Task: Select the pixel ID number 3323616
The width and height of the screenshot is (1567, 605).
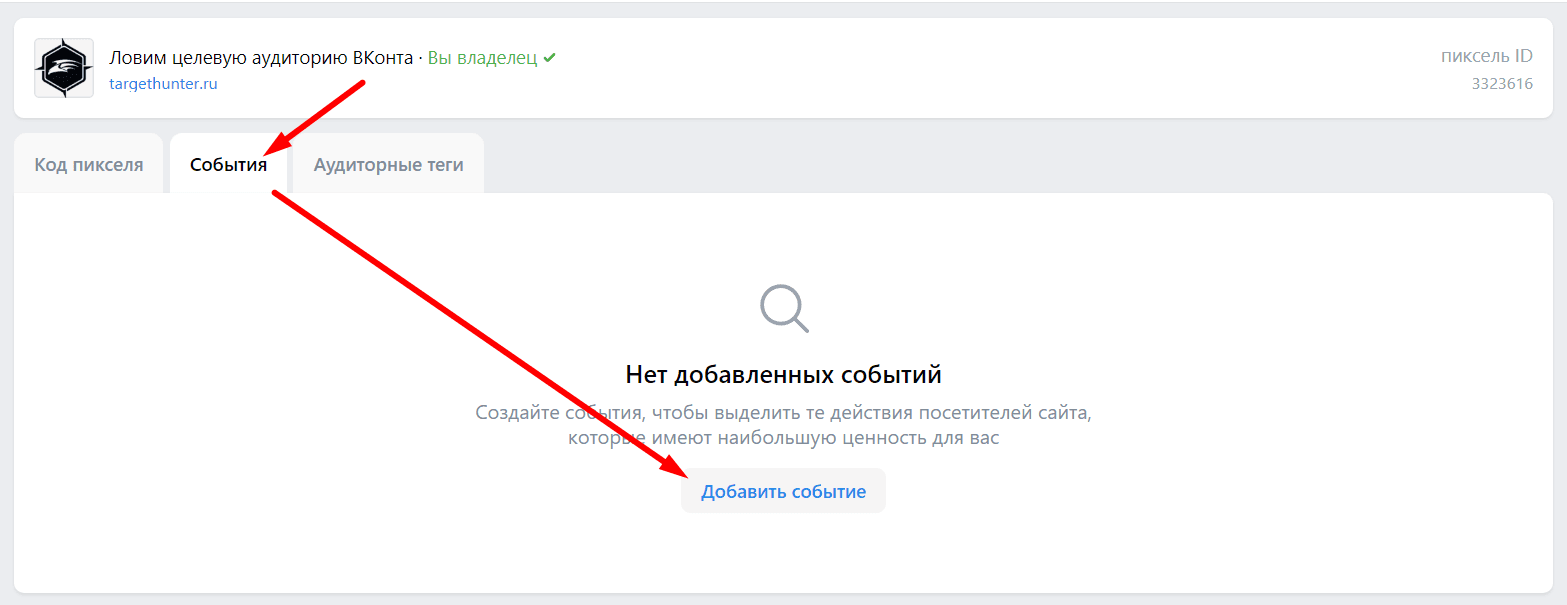Action: (x=1504, y=83)
